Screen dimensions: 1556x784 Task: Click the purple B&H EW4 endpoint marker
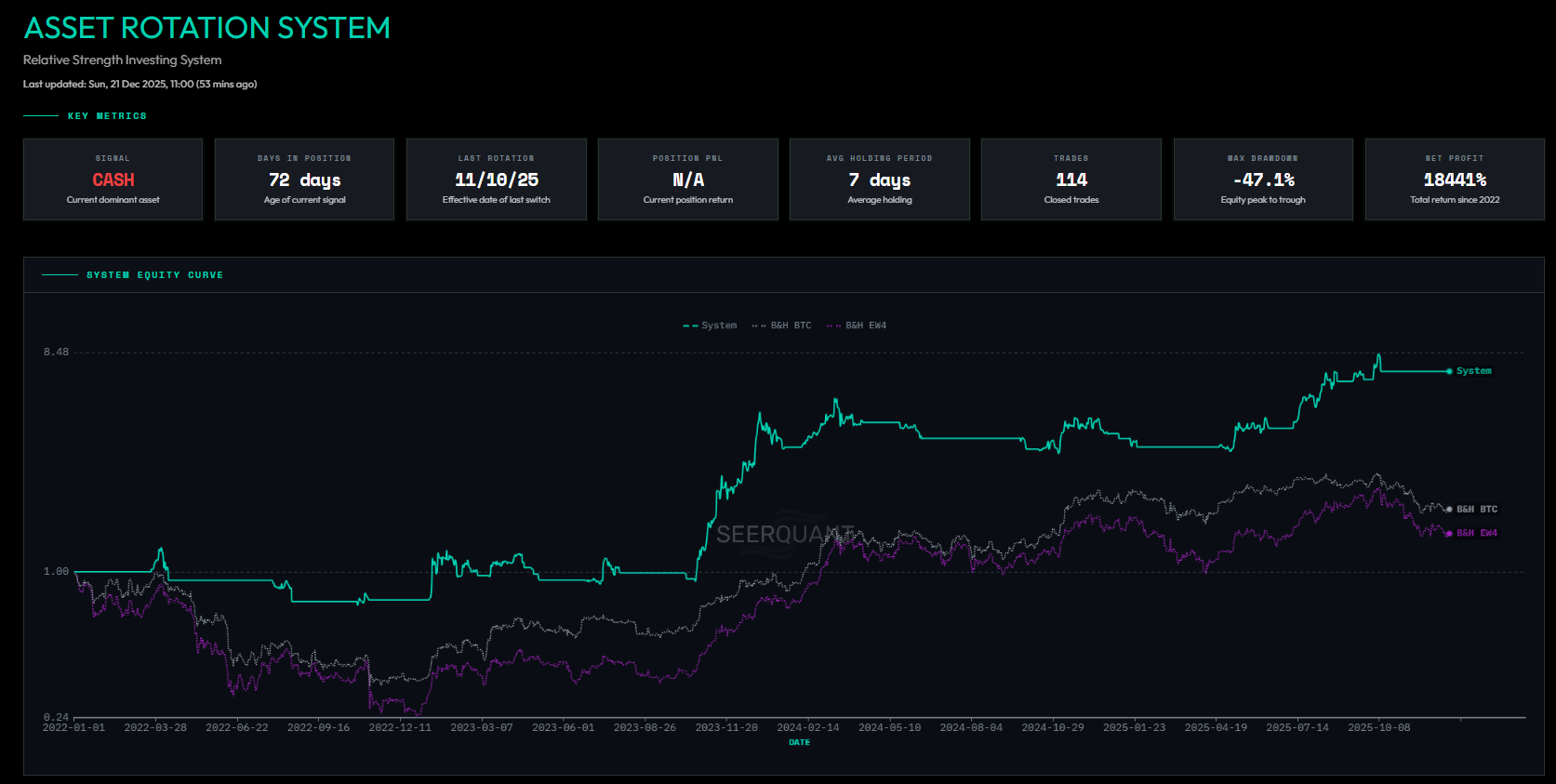point(1449,533)
